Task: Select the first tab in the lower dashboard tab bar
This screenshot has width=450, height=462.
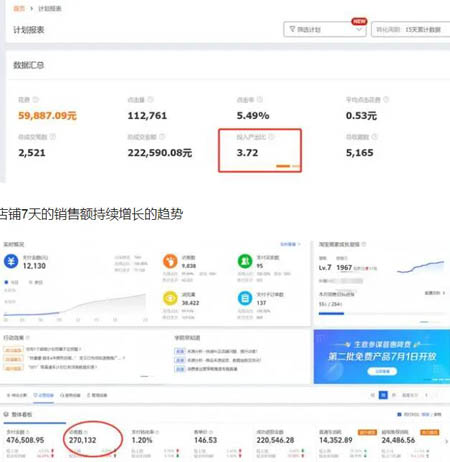Action: [17, 395]
